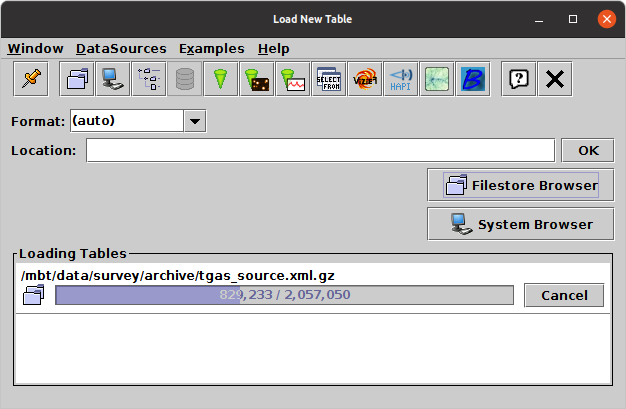Click the SQL database query icon

point(184,79)
